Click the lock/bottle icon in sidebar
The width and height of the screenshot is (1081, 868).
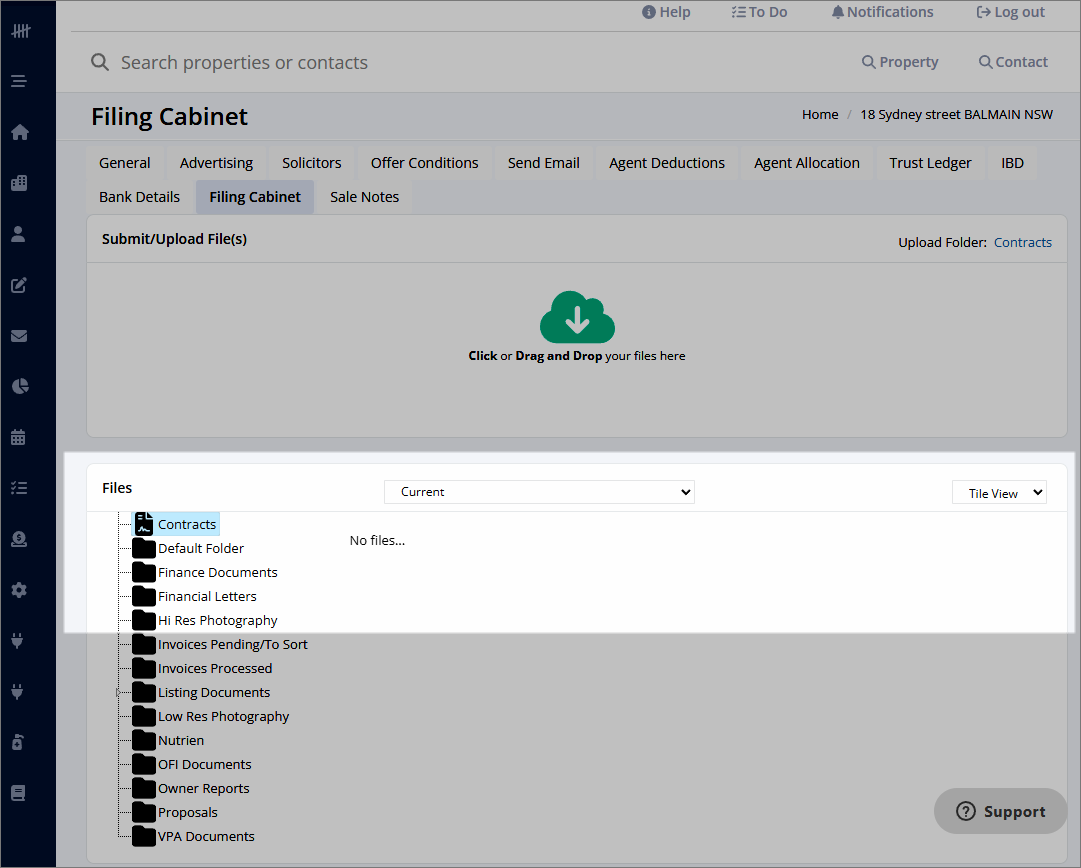[x=18, y=743]
